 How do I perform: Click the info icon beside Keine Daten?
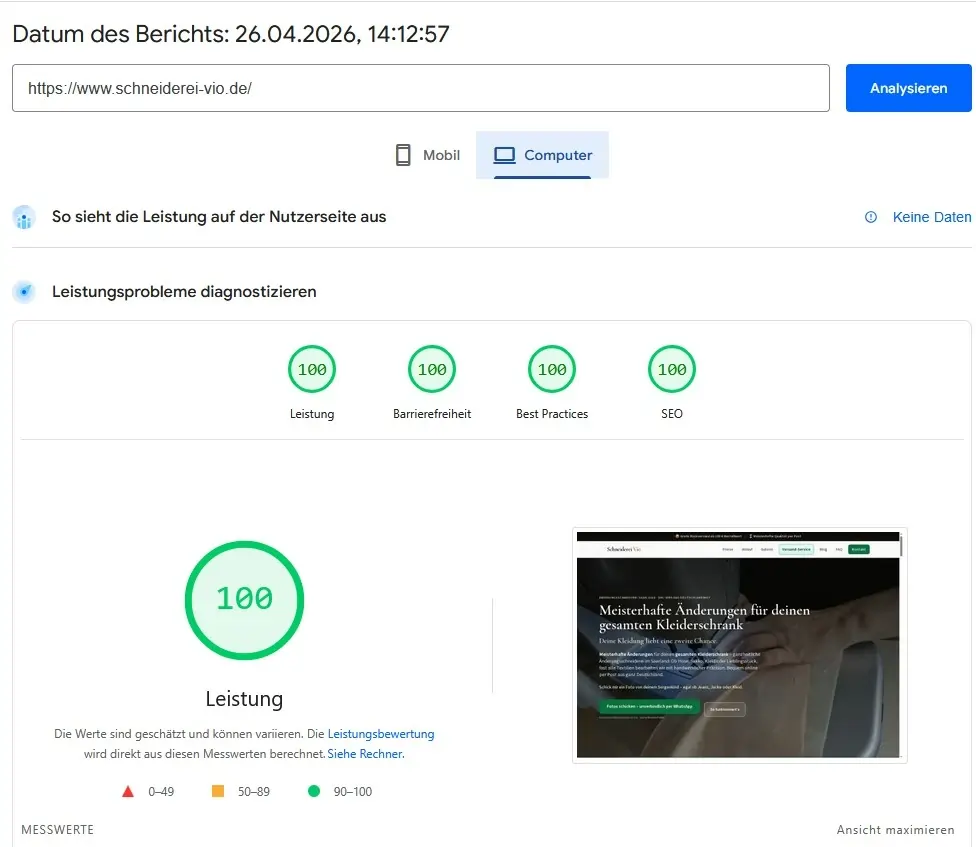(x=871, y=217)
